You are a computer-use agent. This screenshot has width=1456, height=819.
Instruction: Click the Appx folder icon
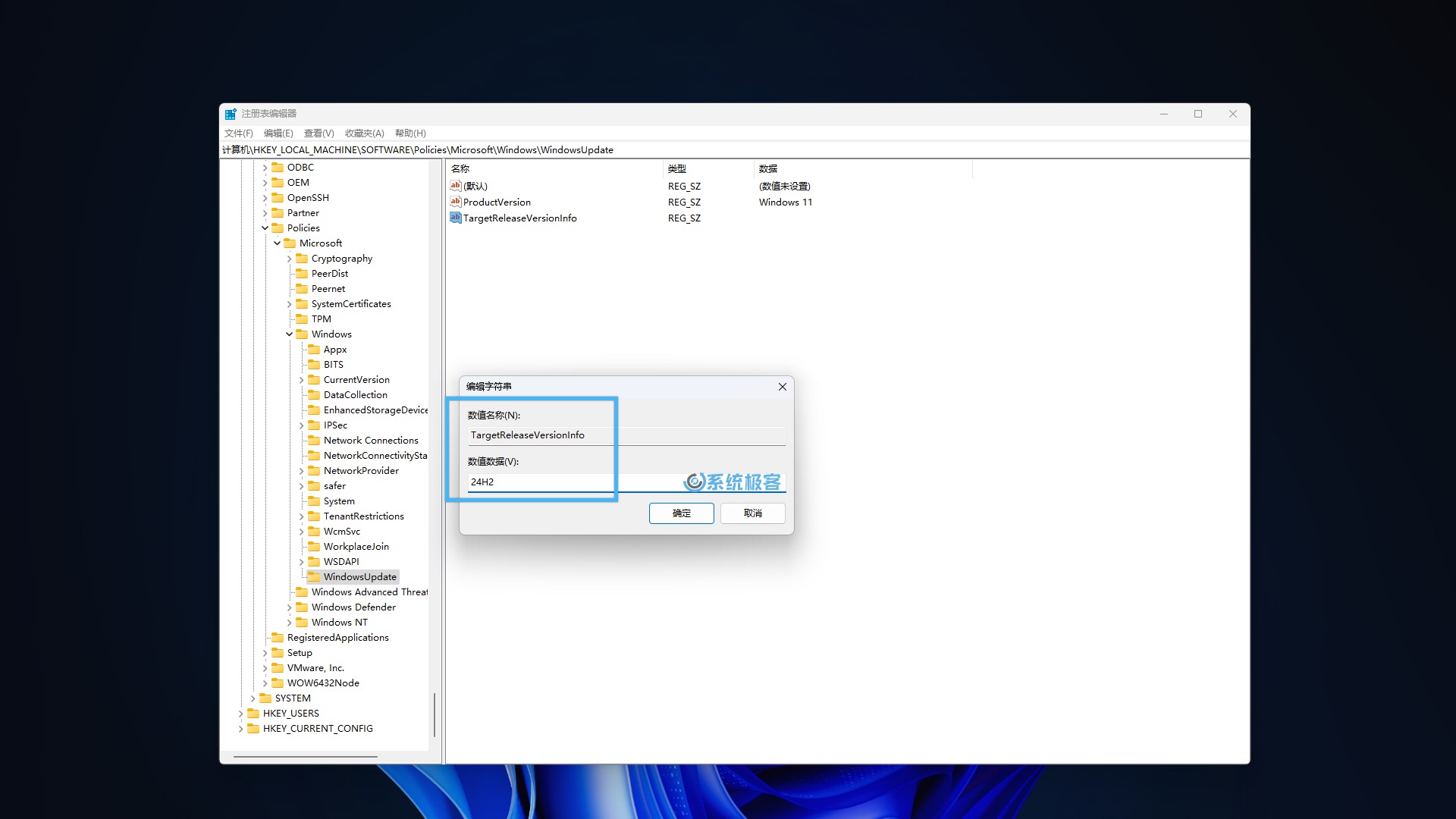click(x=314, y=350)
